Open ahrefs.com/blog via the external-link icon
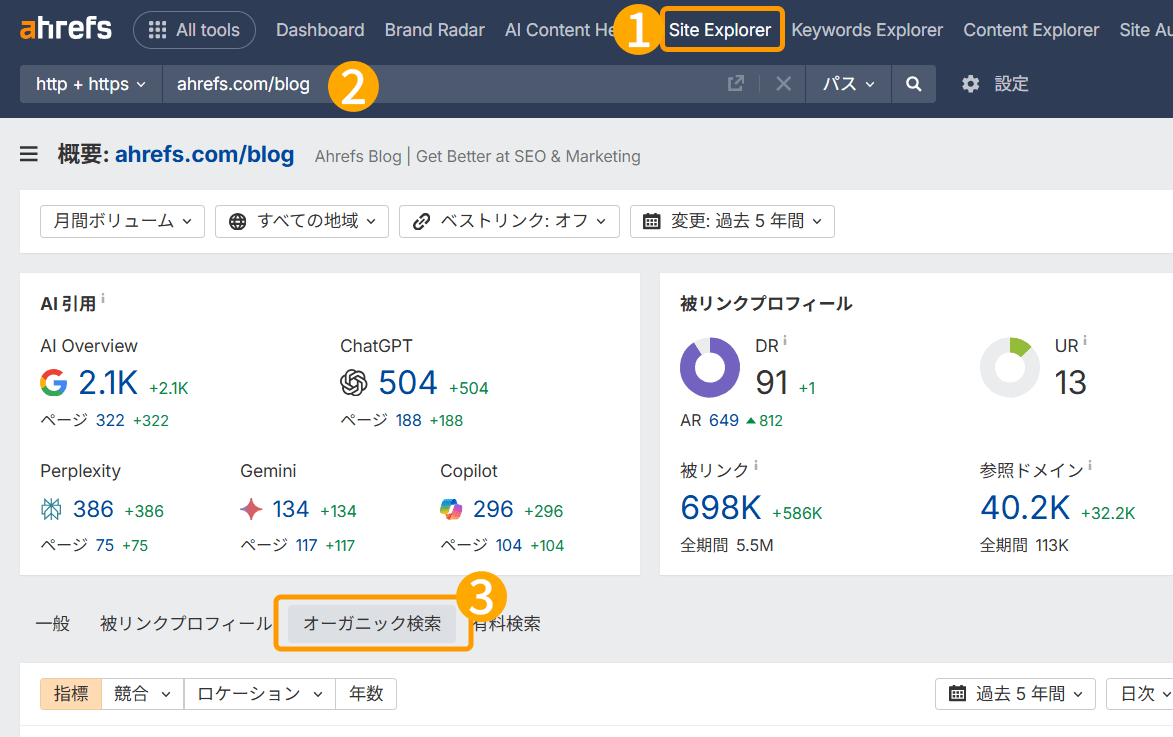1173x737 pixels. (x=735, y=84)
